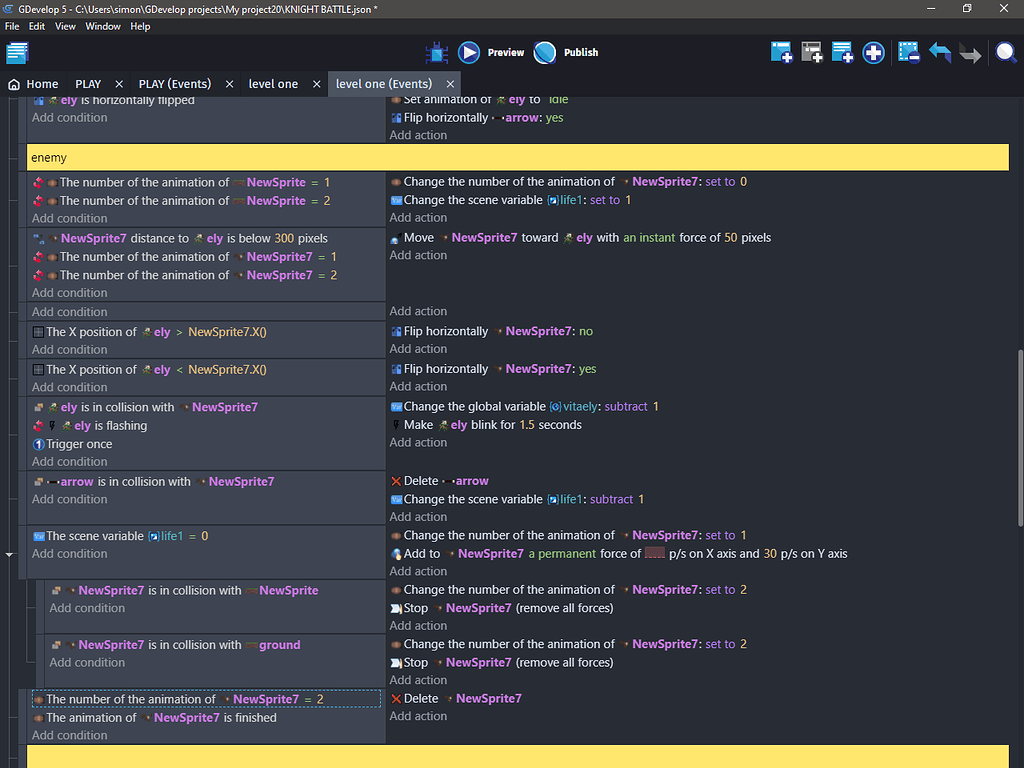The image size is (1024, 768).
Task: Click Add action under Delete NewSprite7
Action: (418, 716)
